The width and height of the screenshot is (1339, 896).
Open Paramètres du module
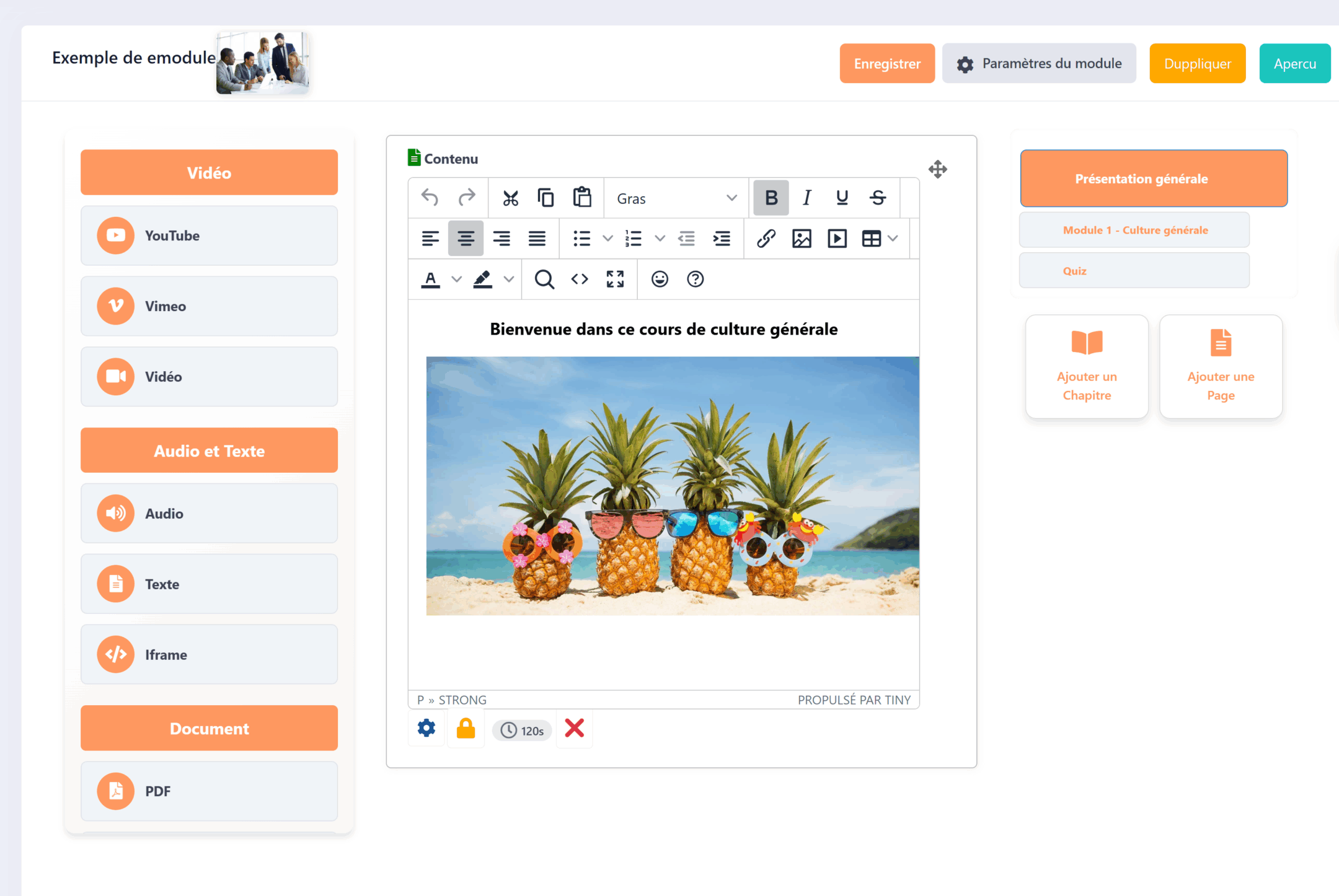point(1039,63)
